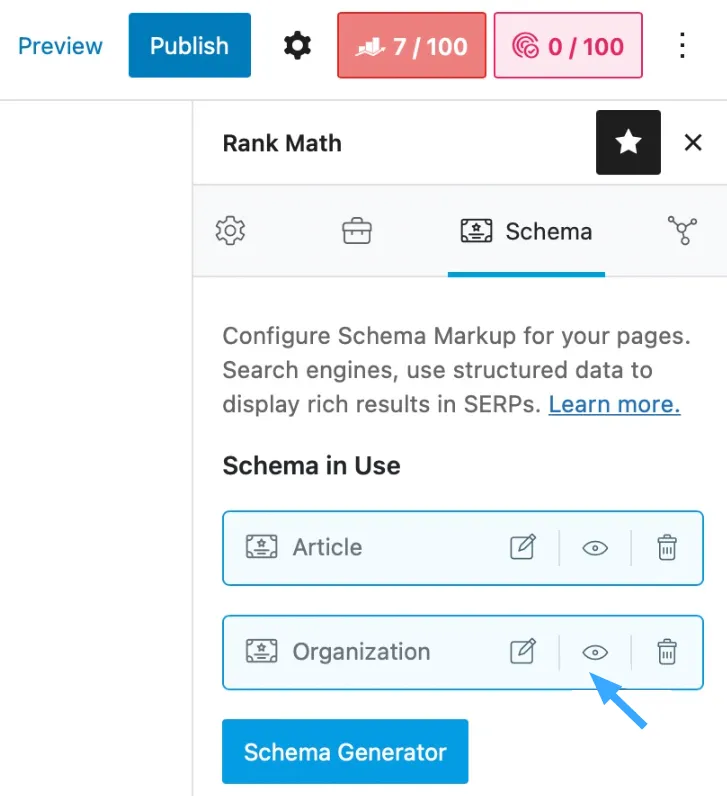
Task: Preview the Organization schema with eye icon
Action: 595,652
